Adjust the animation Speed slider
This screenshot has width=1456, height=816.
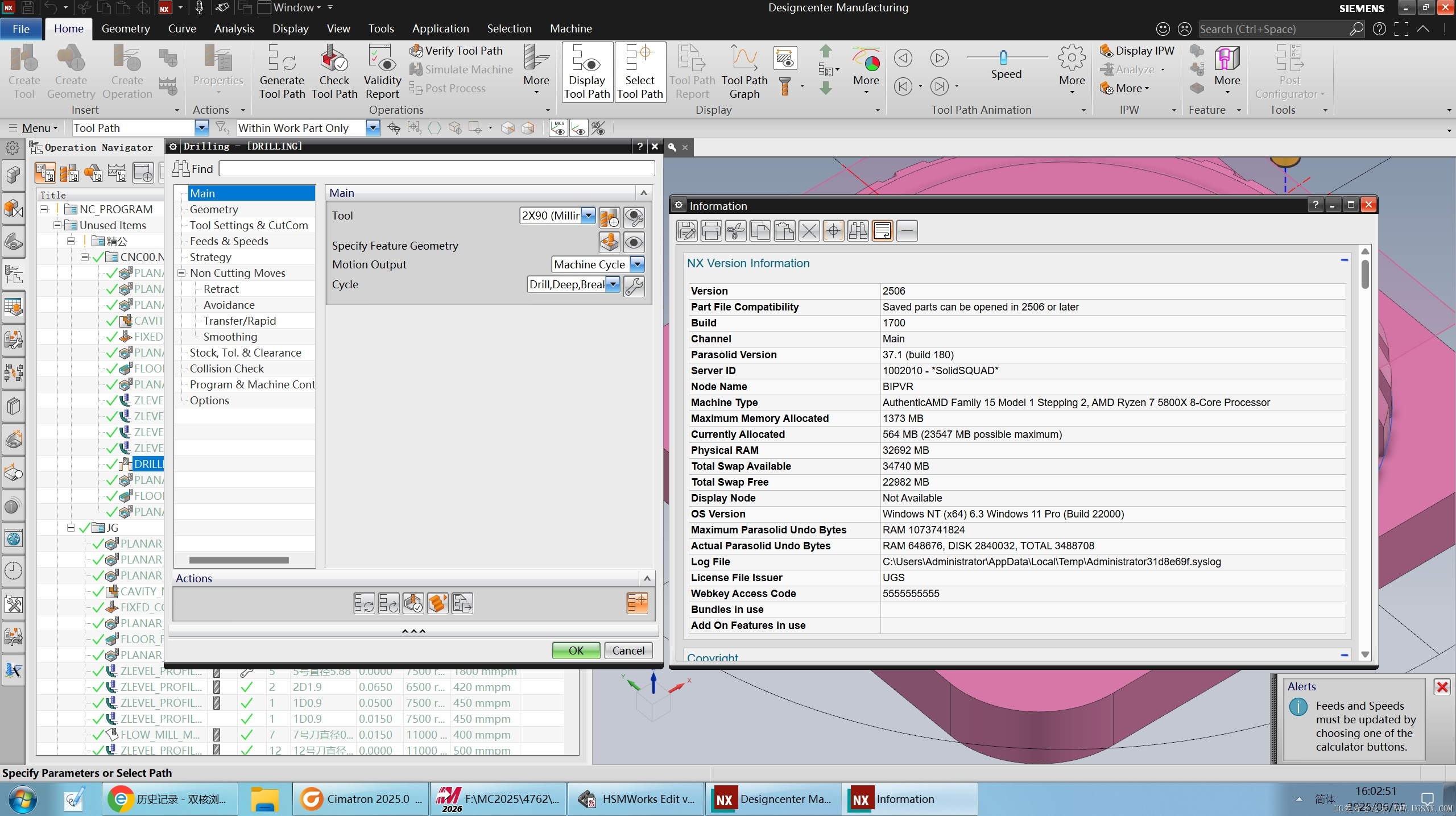coord(1003,57)
